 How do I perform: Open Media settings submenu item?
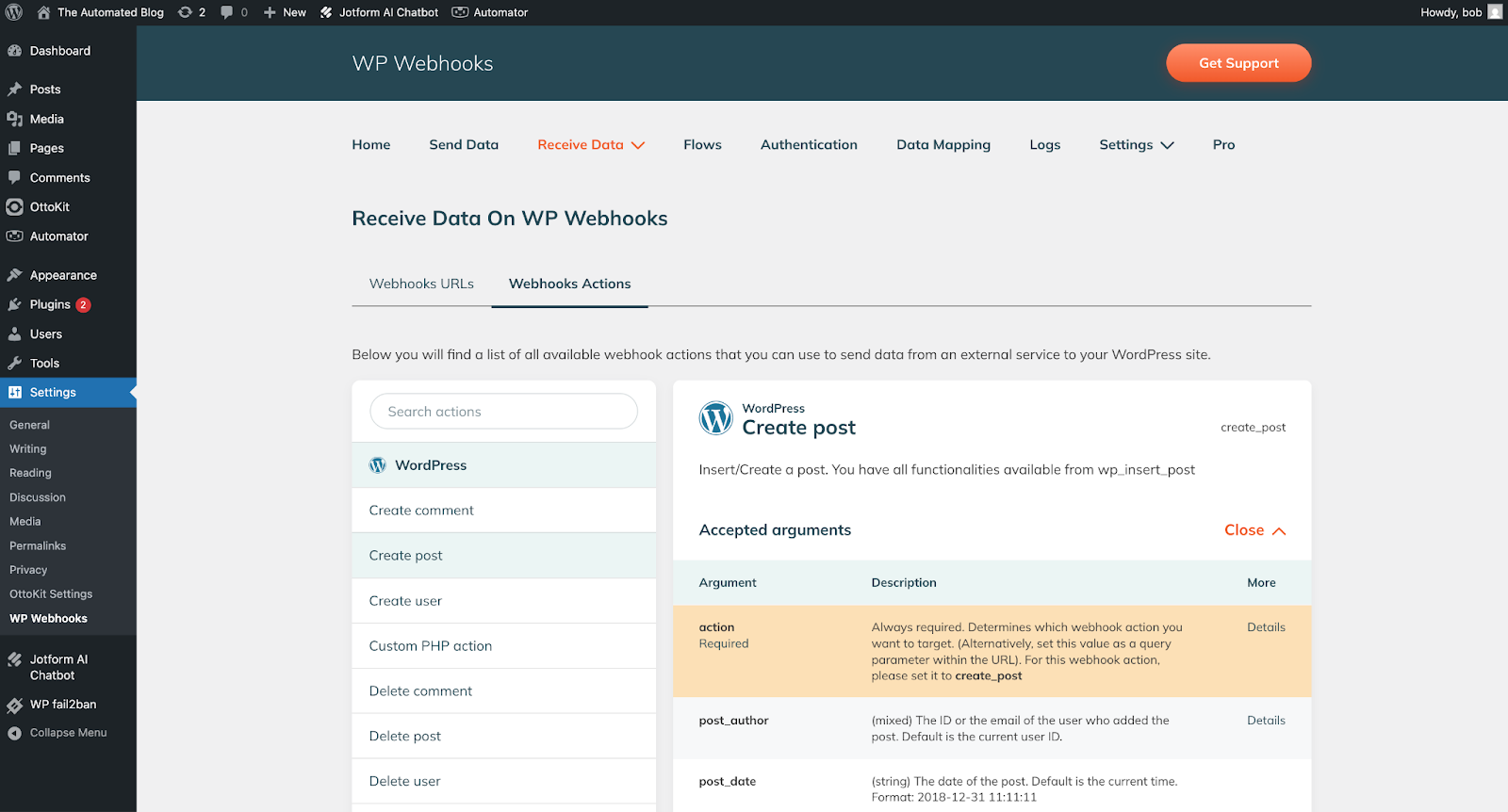tap(25, 522)
